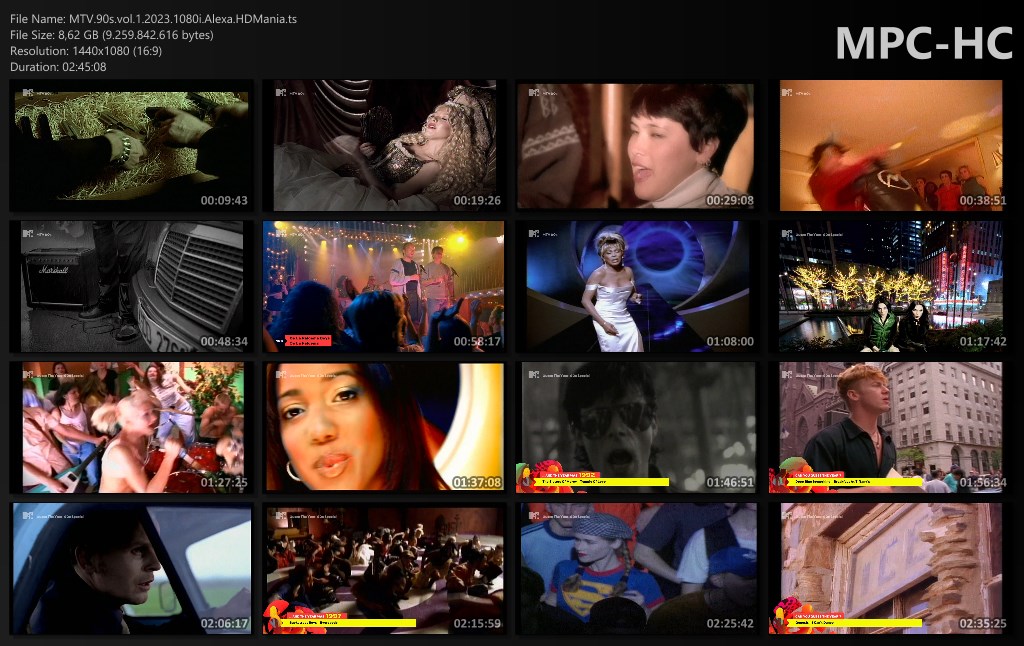Screen dimensions: 1024x646
Task: Select the thumbnail timestamped 01:46:51
Action: pyautogui.click(x=637, y=428)
